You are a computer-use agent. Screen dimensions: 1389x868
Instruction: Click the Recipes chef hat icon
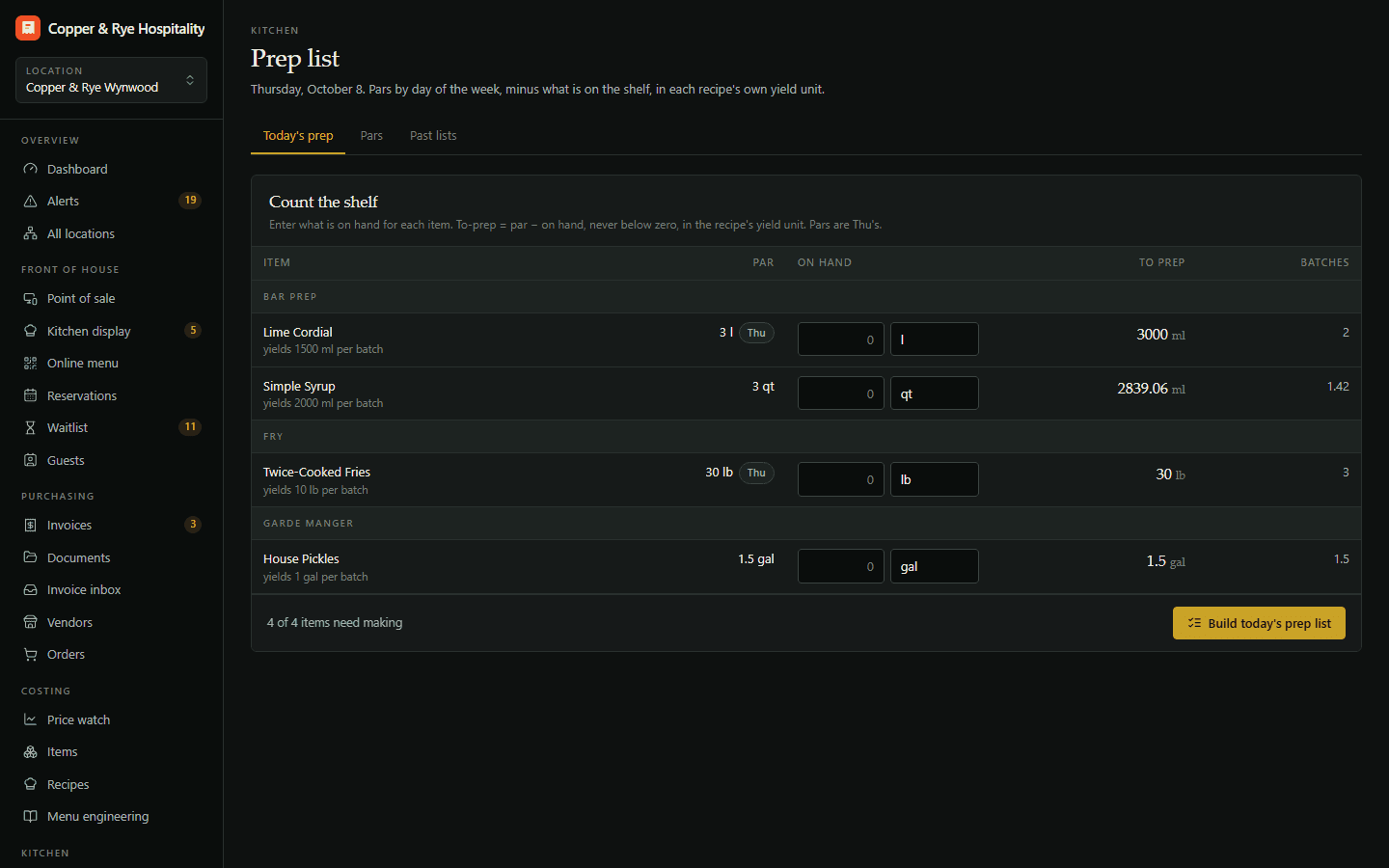point(30,784)
